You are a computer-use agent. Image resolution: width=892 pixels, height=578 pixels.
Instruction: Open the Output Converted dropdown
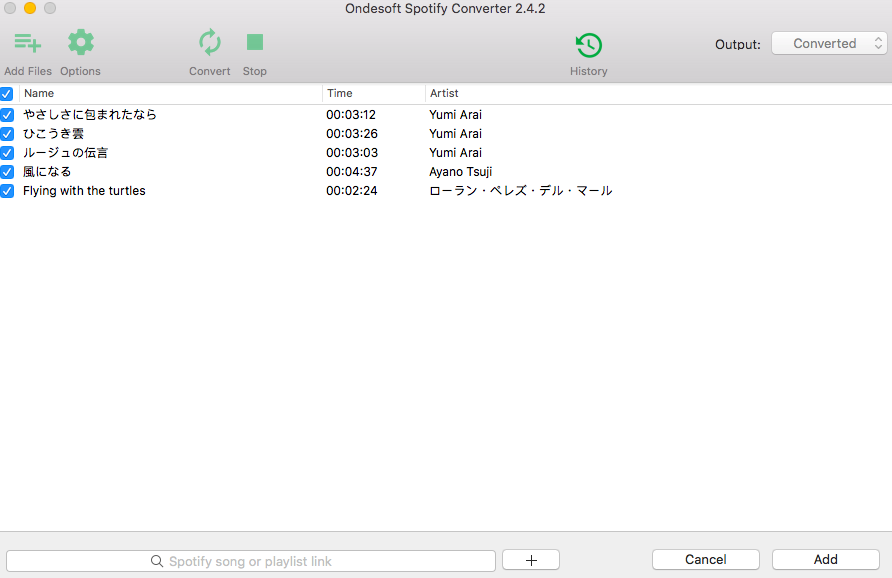point(829,44)
